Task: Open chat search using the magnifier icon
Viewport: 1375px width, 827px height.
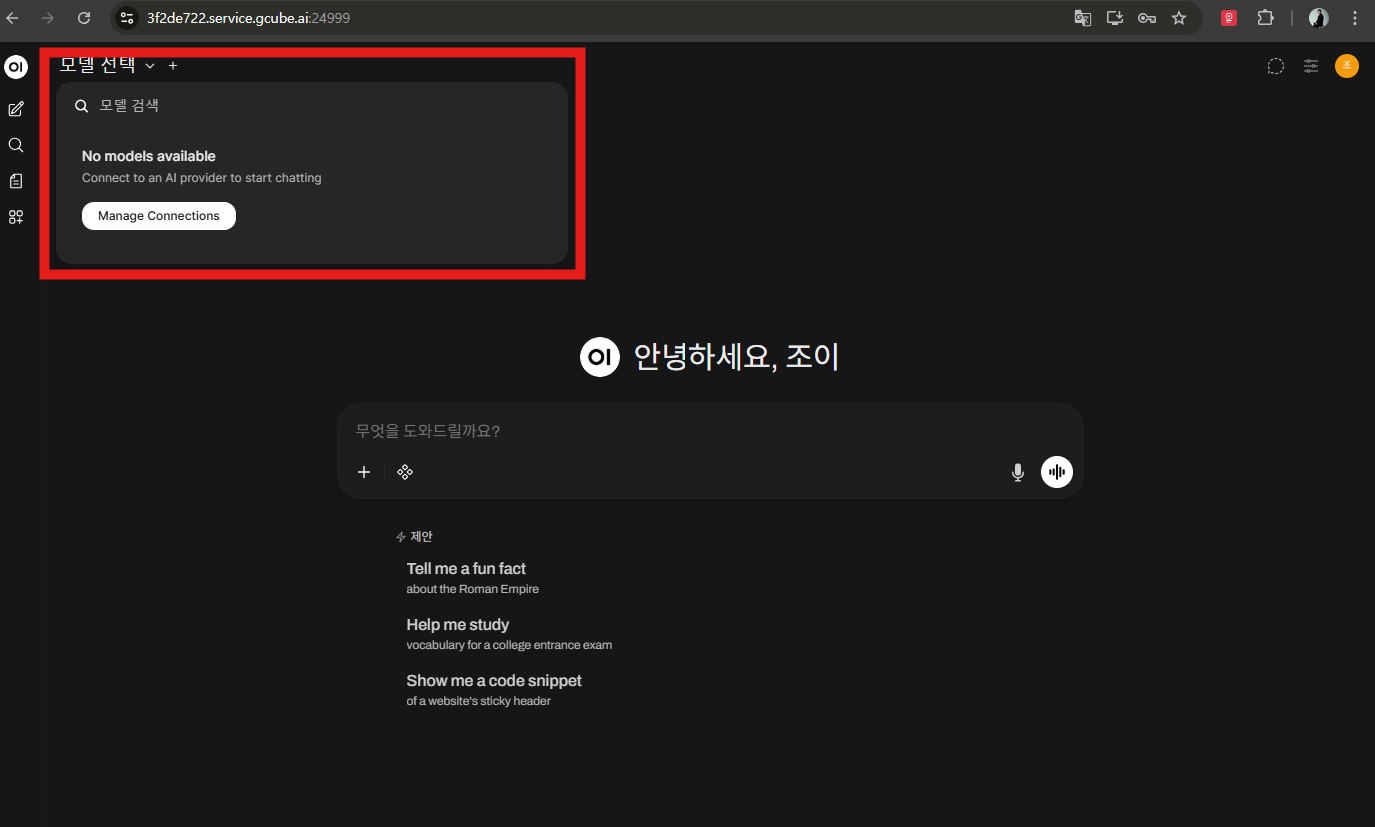Action: pos(15,144)
